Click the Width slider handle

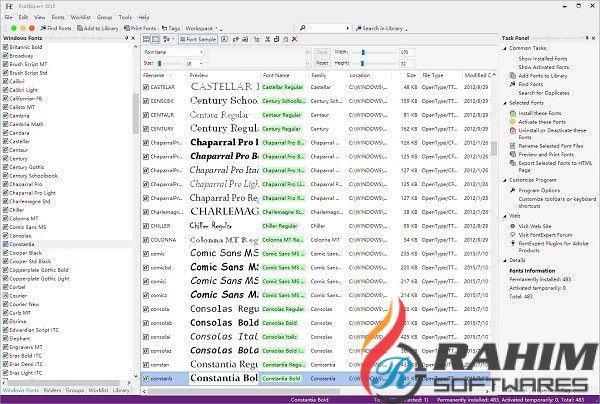(363, 52)
